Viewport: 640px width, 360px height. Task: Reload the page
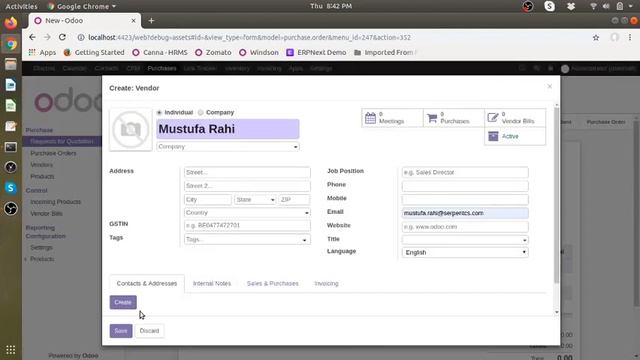(62, 37)
